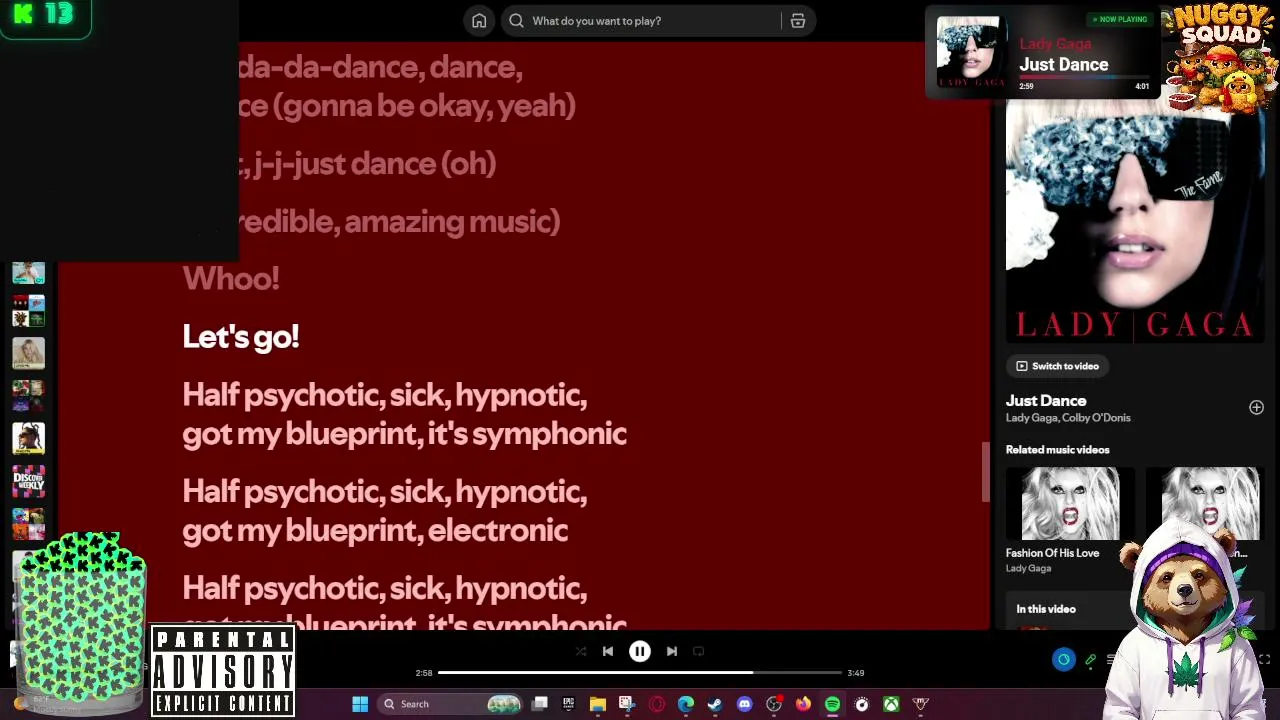Open Discord from the taskbar
This screenshot has height=720, width=1280.
click(744, 704)
